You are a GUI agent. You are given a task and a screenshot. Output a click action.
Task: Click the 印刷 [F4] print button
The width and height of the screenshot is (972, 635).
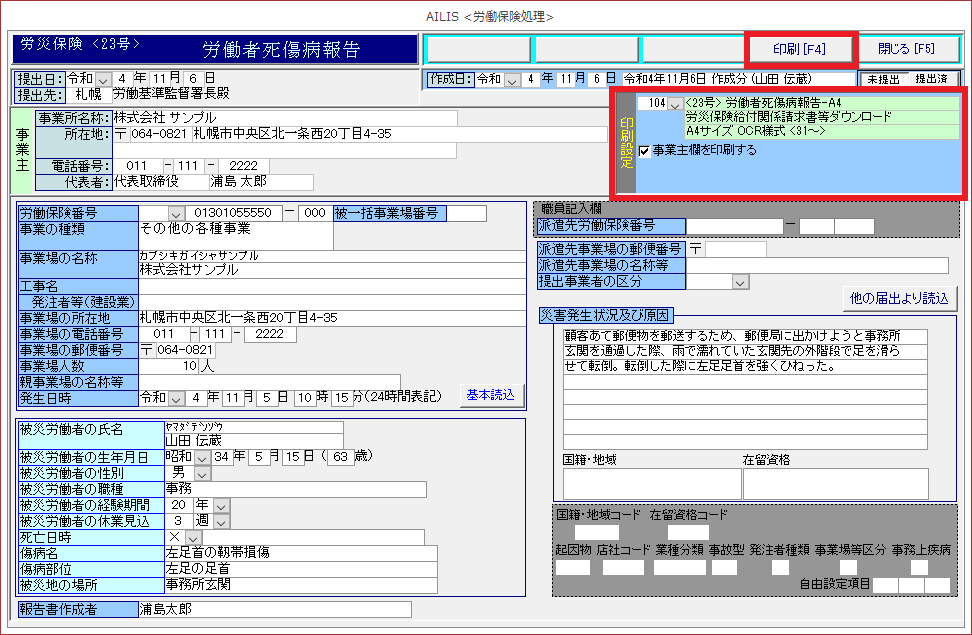[800, 48]
